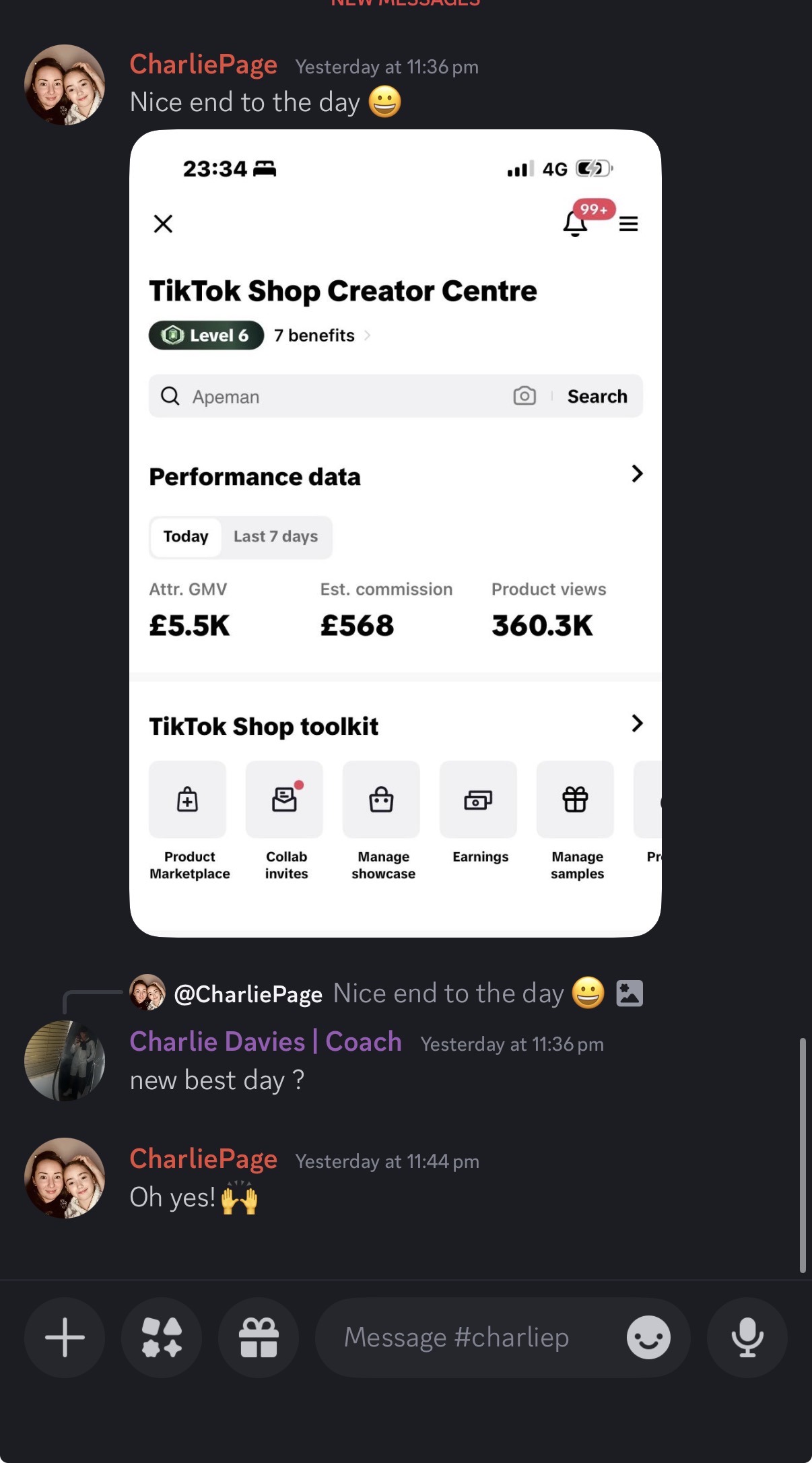Viewport: 812px width, 1463px height.
Task: Tap the gift icon button
Action: tap(259, 1337)
